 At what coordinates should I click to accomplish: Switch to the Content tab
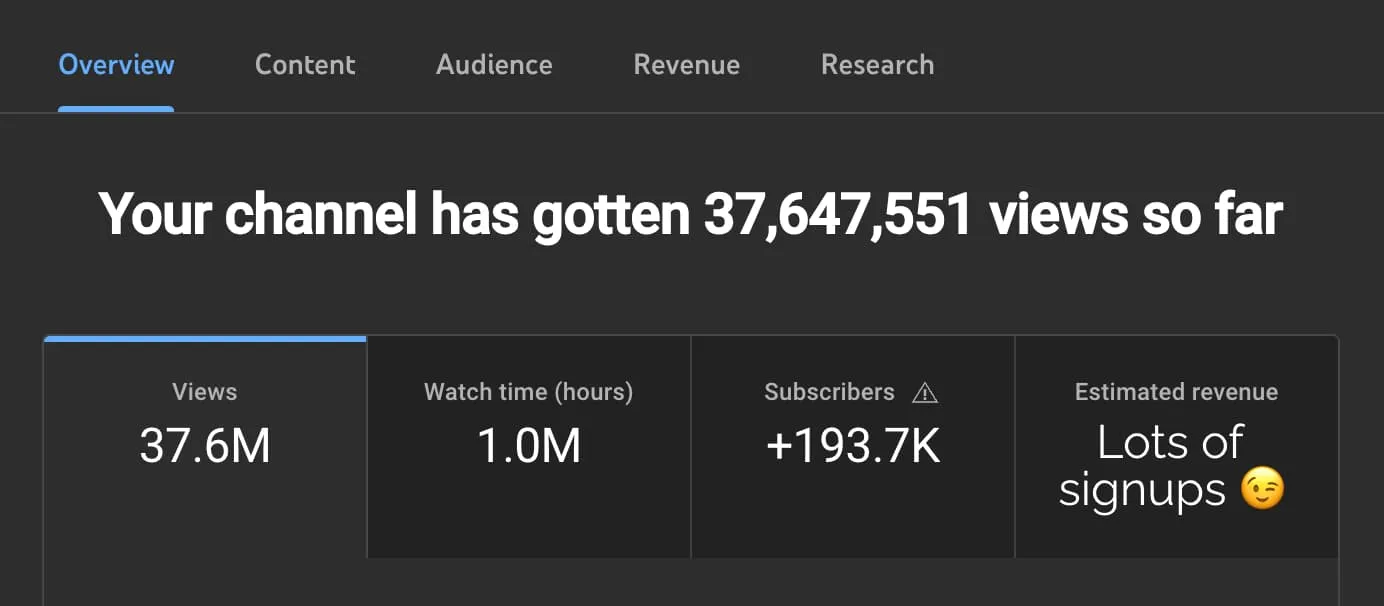[305, 65]
